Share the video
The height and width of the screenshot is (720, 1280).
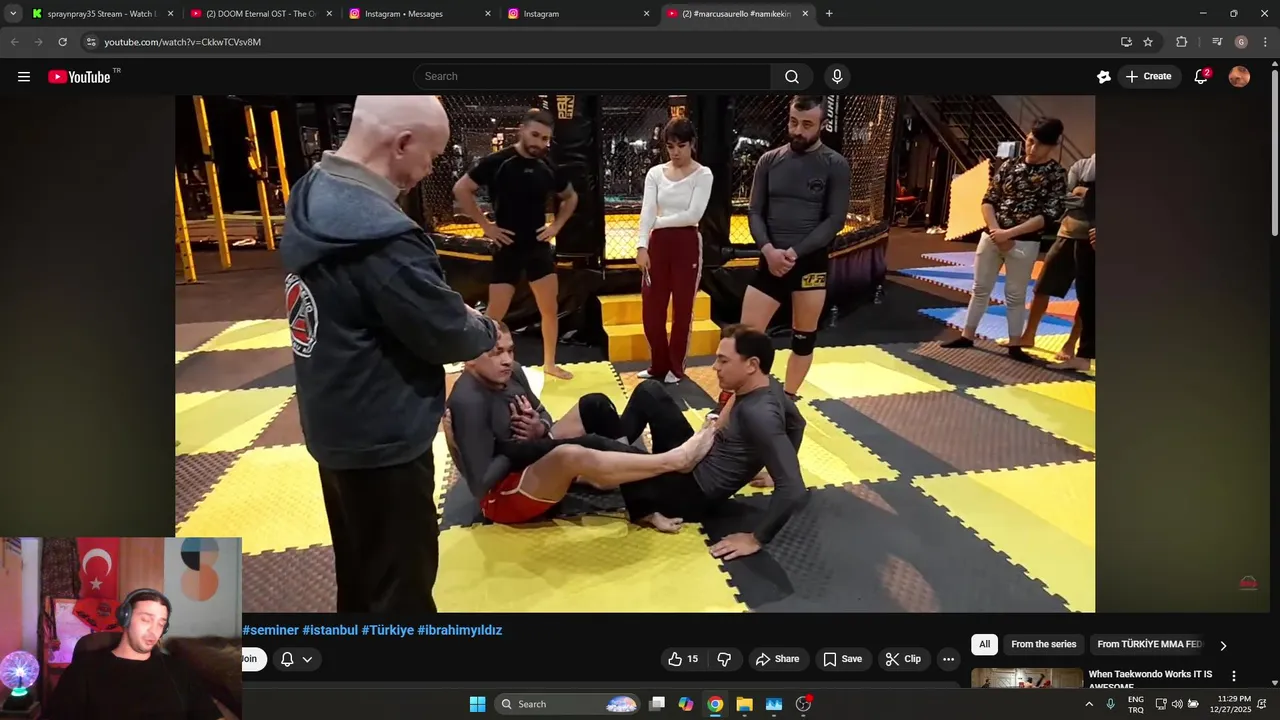tap(777, 659)
